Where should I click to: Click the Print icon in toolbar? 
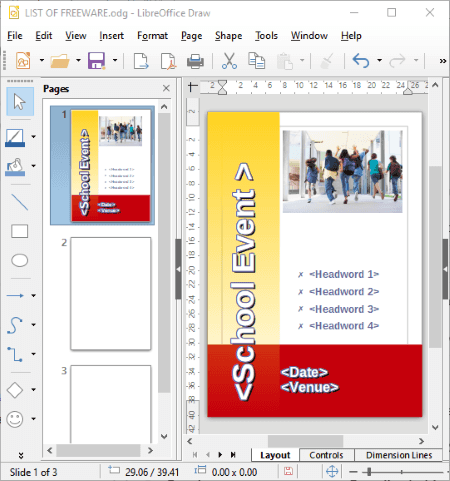(195, 61)
